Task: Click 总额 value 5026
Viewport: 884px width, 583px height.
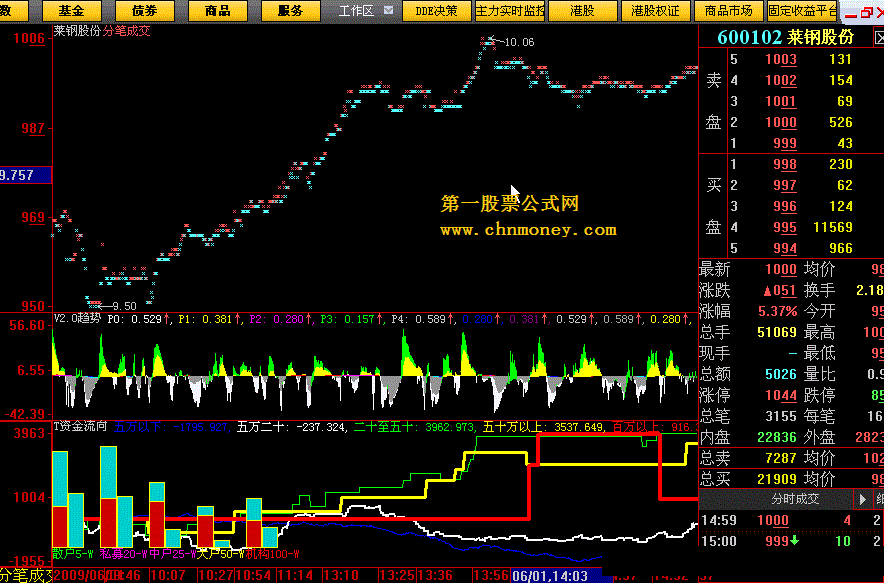Action: click(x=781, y=374)
